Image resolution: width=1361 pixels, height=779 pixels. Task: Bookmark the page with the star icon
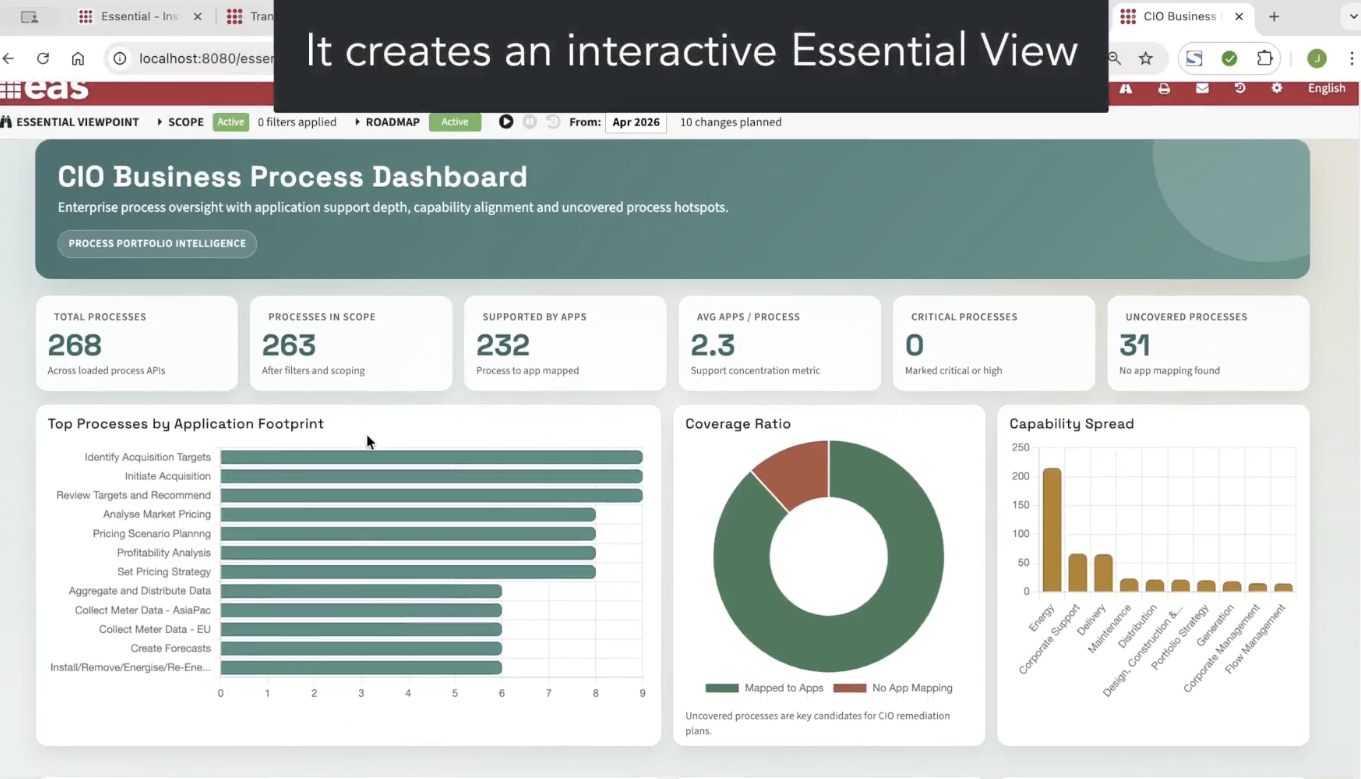click(x=1146, y=58)
